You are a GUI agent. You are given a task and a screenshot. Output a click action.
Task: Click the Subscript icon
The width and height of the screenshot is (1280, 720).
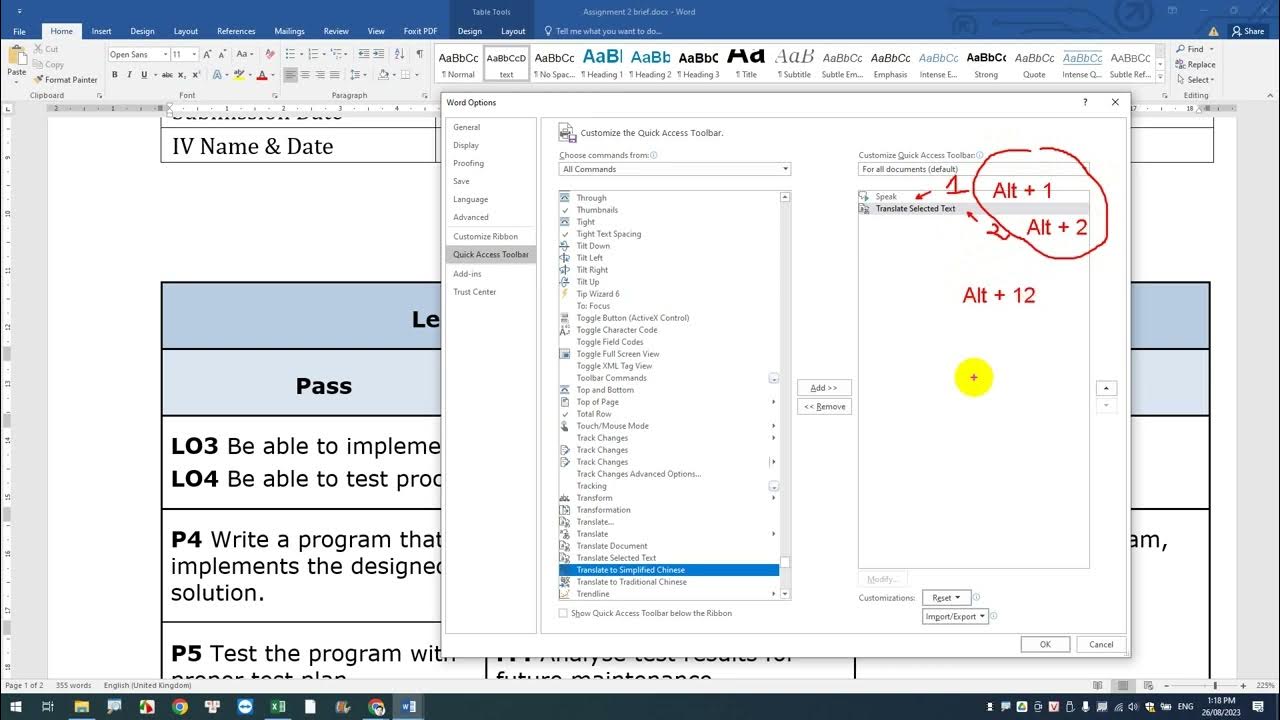pyautogui.click(x=181, y=75)
